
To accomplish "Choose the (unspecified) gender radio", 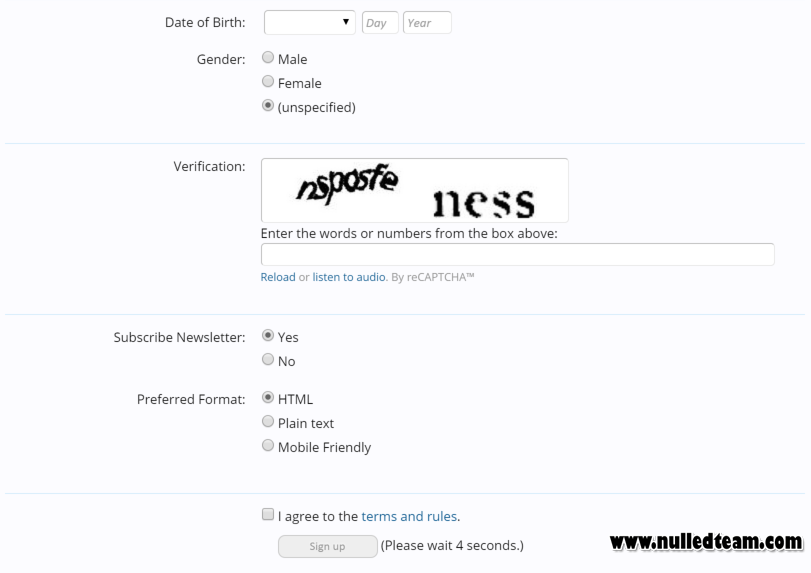I will point(267,105).
